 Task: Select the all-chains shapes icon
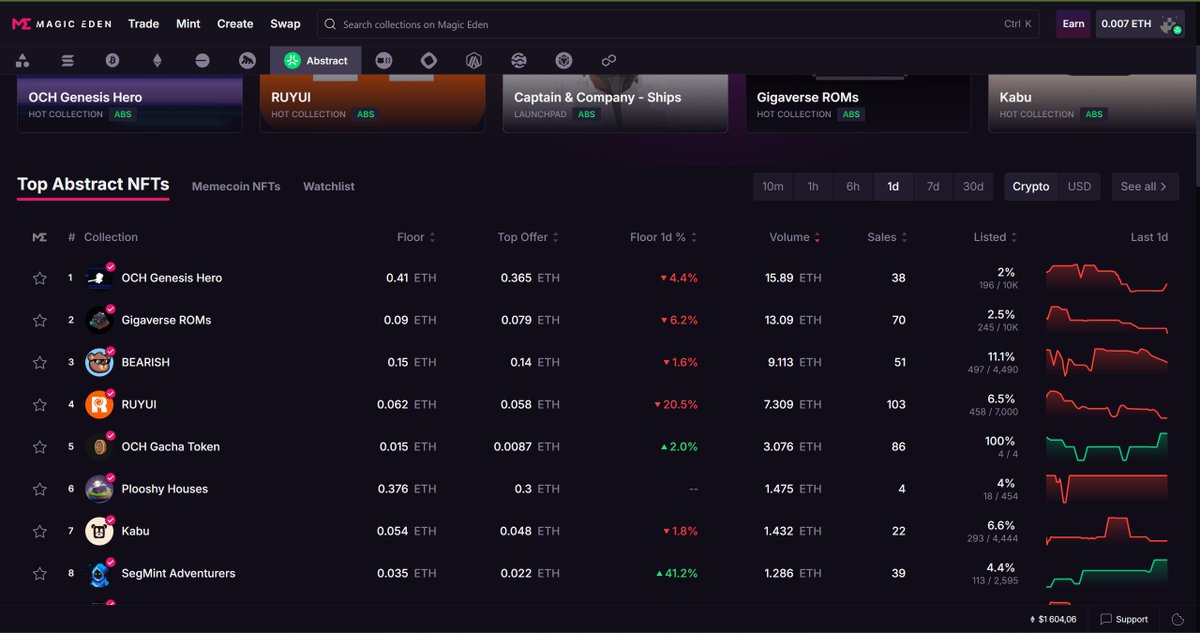(x=22, y=61)
